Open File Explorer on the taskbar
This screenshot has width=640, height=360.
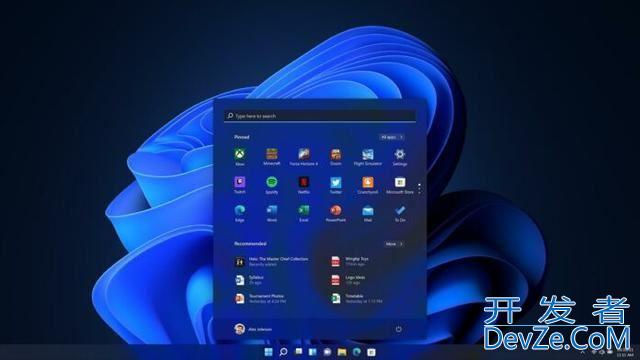(342, 352)
